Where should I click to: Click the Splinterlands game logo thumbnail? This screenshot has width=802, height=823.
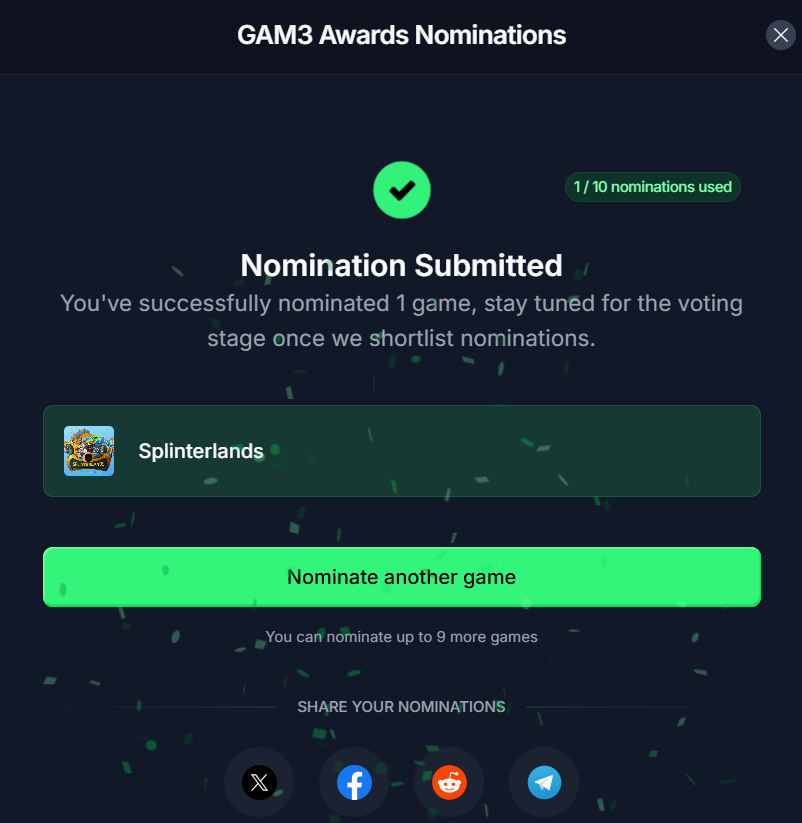click(x=89, y=451)
